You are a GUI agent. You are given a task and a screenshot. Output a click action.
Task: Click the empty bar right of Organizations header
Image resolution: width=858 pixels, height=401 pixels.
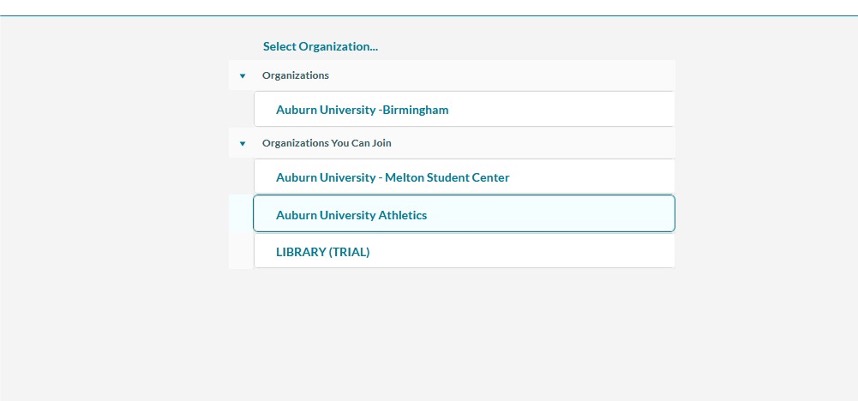(501, 75)
